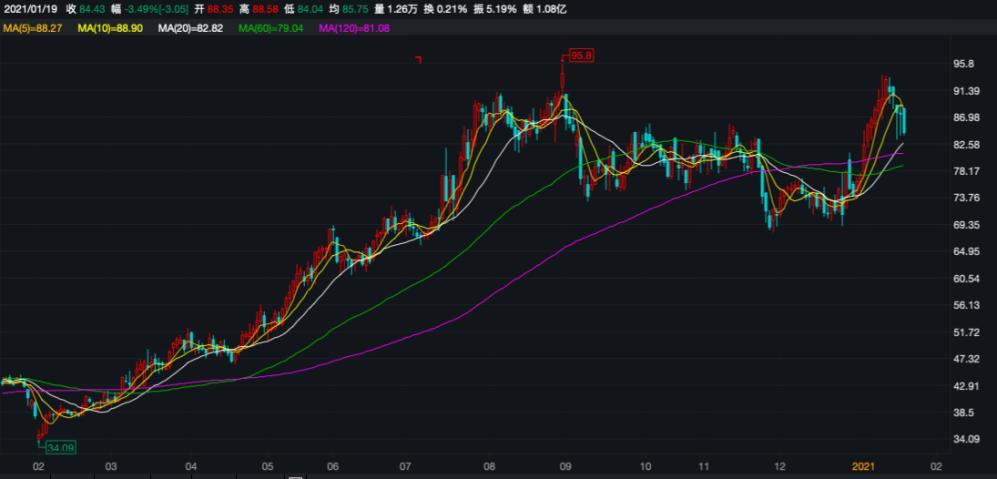This screenshot has width=997, height=479.
Task: Click the high price 88.58 in header
Action: click(291, 10)
